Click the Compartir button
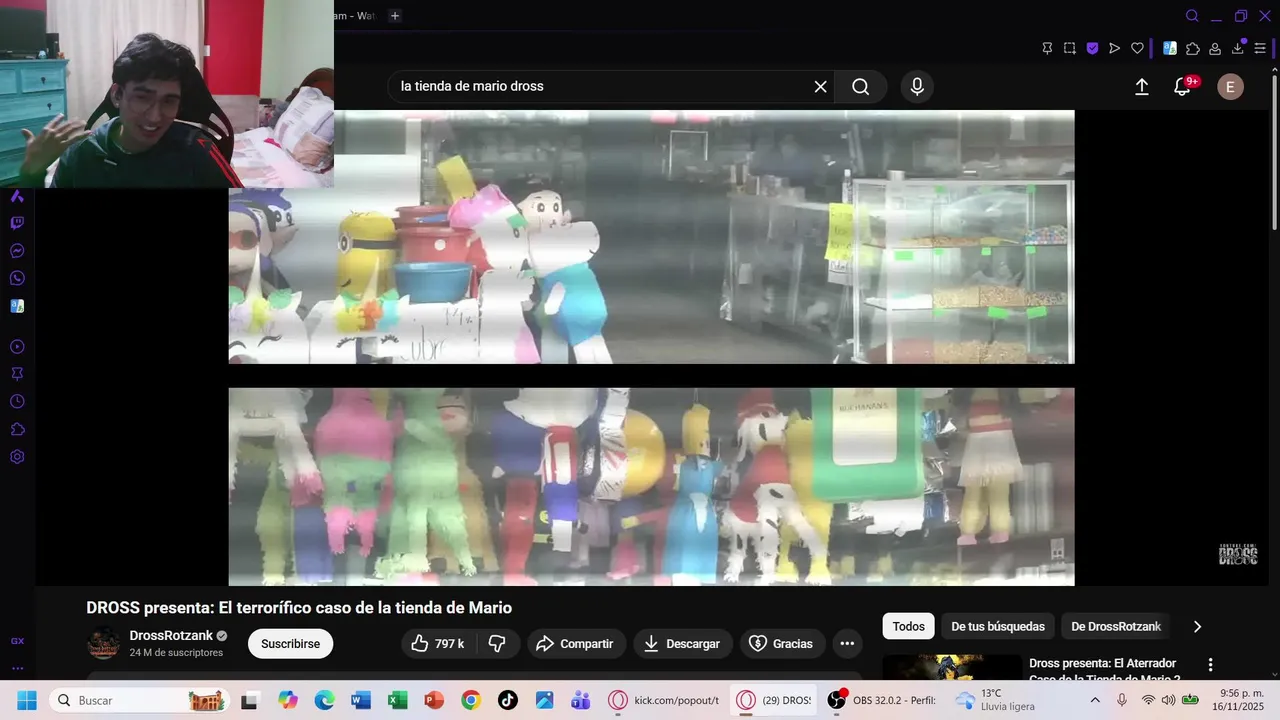The width and height of the screenshot is (1280, 720). [576, 644]
